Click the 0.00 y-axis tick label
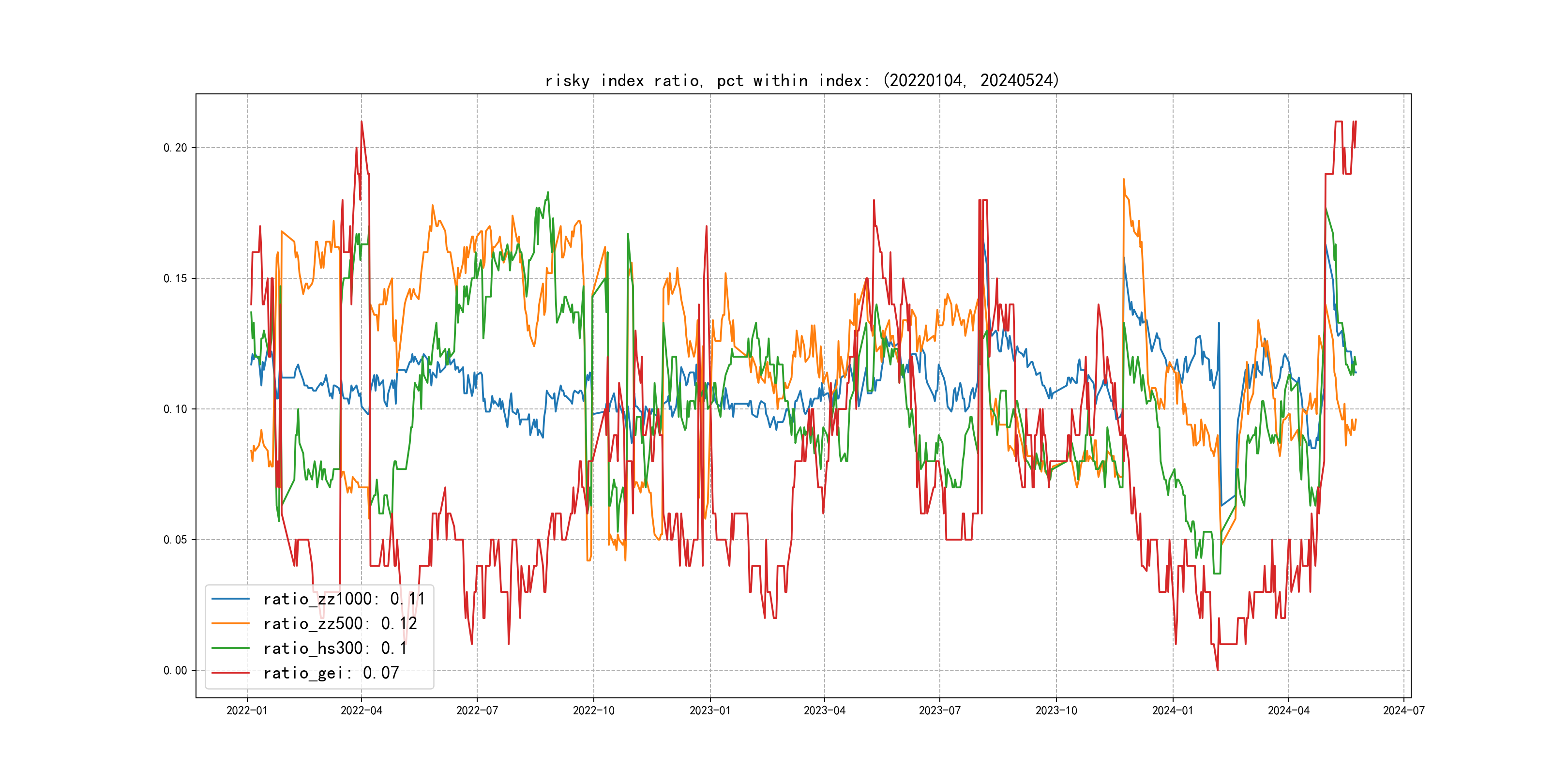 pyautogui.click(x=175, y=670)
